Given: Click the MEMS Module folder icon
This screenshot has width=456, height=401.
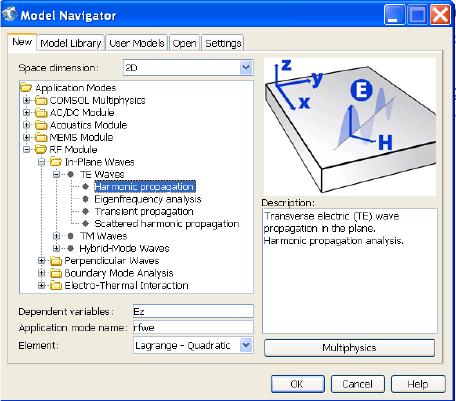Looking at the screenshot, I should point(41,137).
